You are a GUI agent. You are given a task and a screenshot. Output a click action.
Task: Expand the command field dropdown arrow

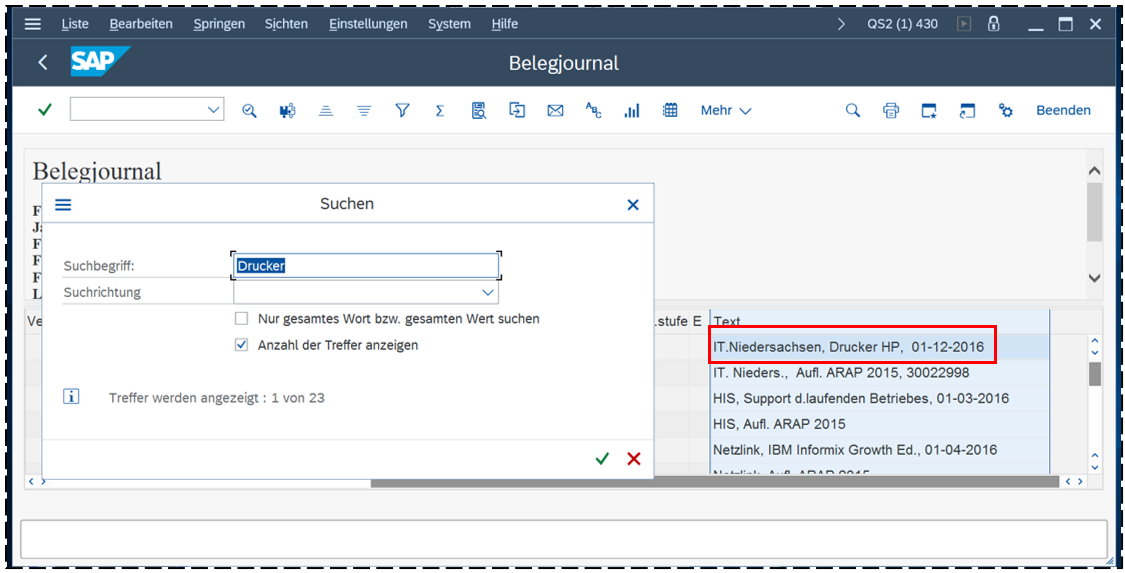[213, 110]
